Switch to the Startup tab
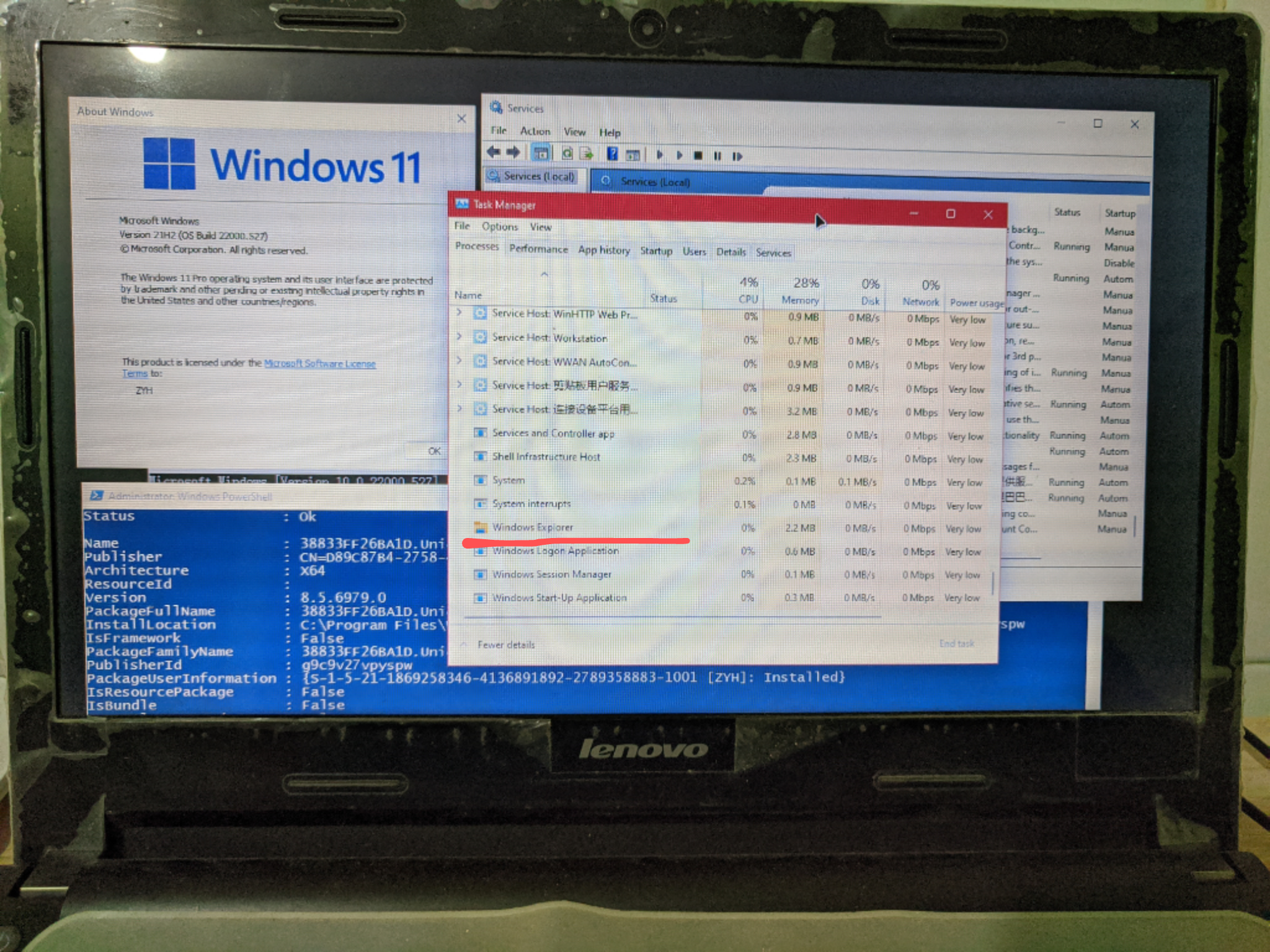1270x952 pixels. [656, 250]
